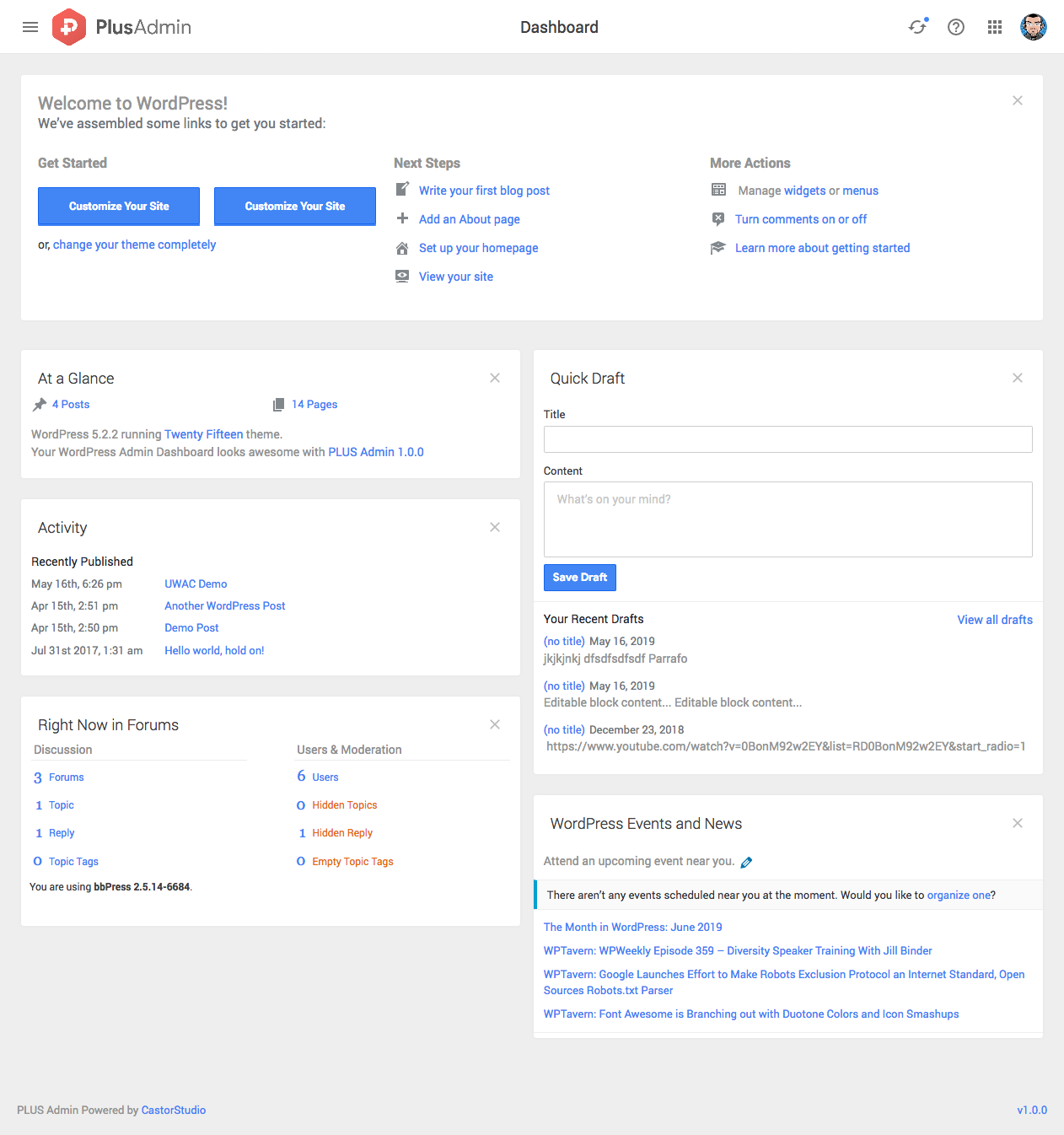
Task: Open the menus link
Action: pyautogui.click(x=861, y=191)
